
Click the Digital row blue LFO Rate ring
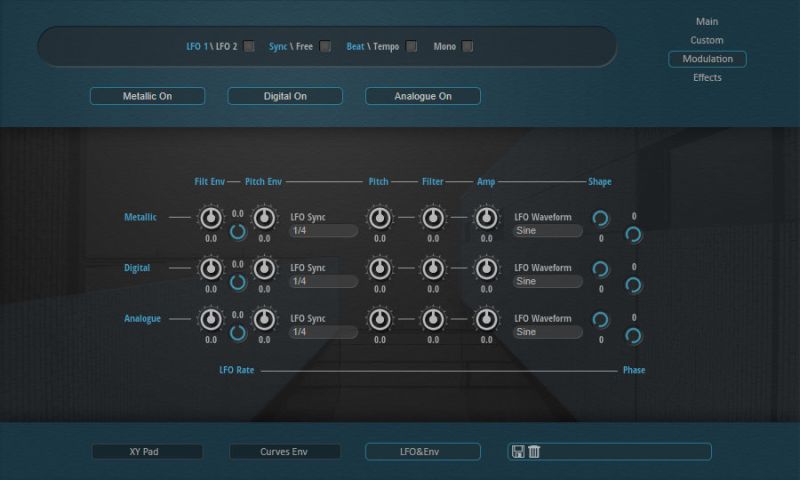[x=238, y=282]
